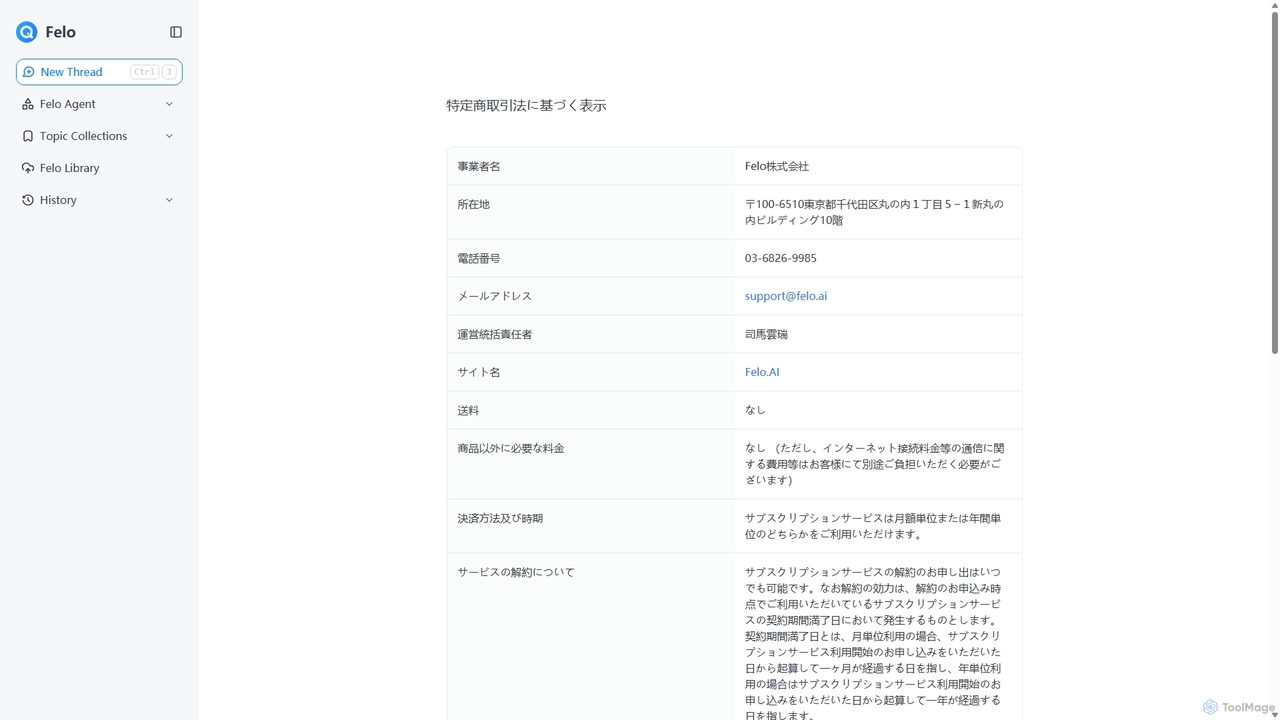Screen dimensions: 1280x720
Task: Expand the Topic Collections chevron
Action: 169,136
